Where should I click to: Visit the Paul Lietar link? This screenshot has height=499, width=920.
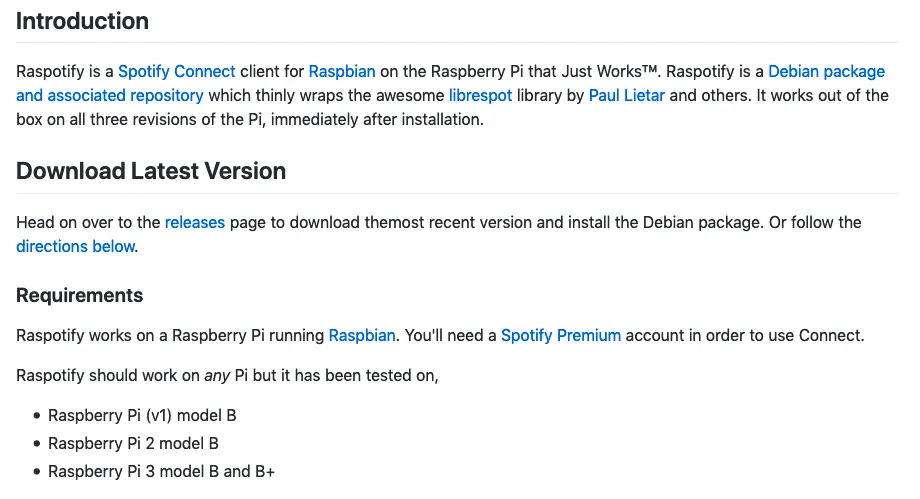tap(627, 96)
